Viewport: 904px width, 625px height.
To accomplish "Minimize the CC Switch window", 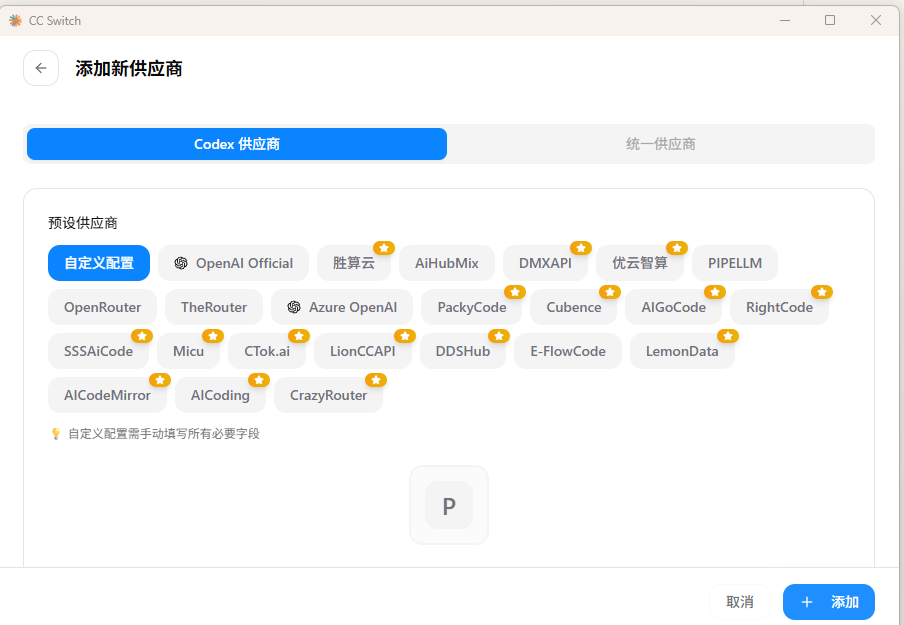I will point(785,20).
